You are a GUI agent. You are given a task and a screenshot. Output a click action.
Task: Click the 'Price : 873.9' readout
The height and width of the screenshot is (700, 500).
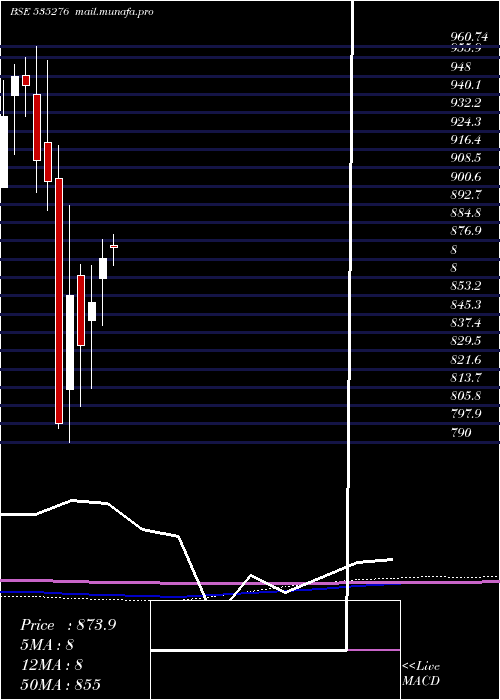68,625
